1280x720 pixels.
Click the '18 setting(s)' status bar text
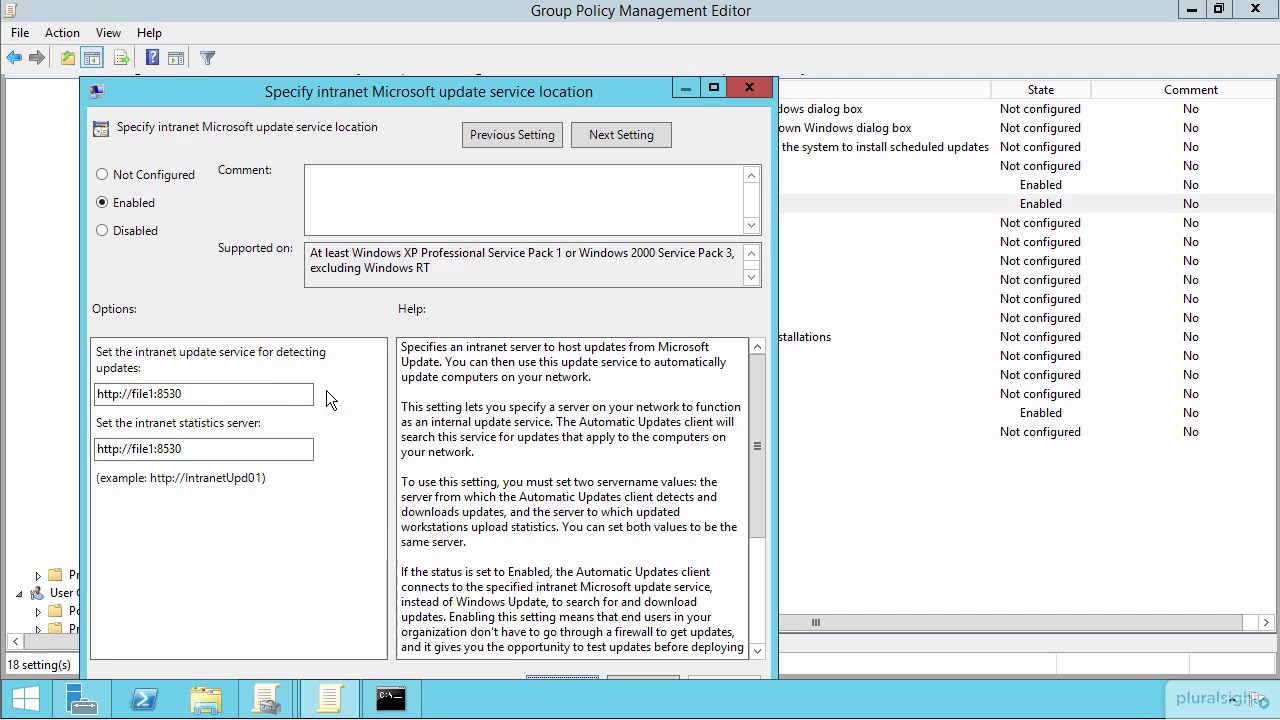pyautogui.click(x=39, y=665)
